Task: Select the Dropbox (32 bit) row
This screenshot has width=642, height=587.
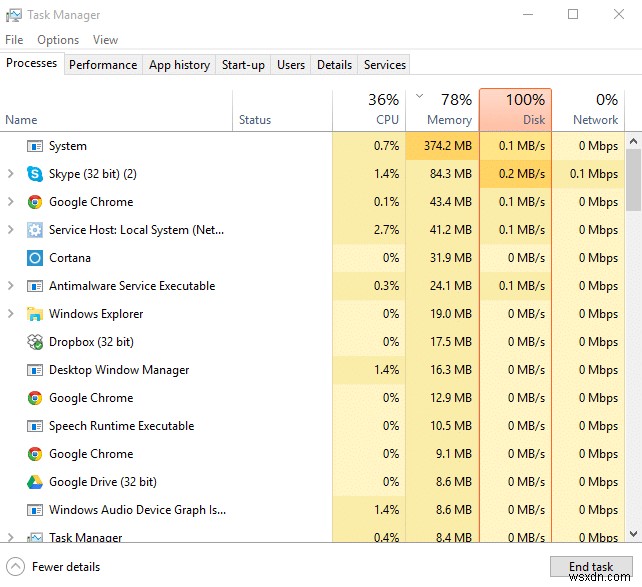Action: point(312,342)
